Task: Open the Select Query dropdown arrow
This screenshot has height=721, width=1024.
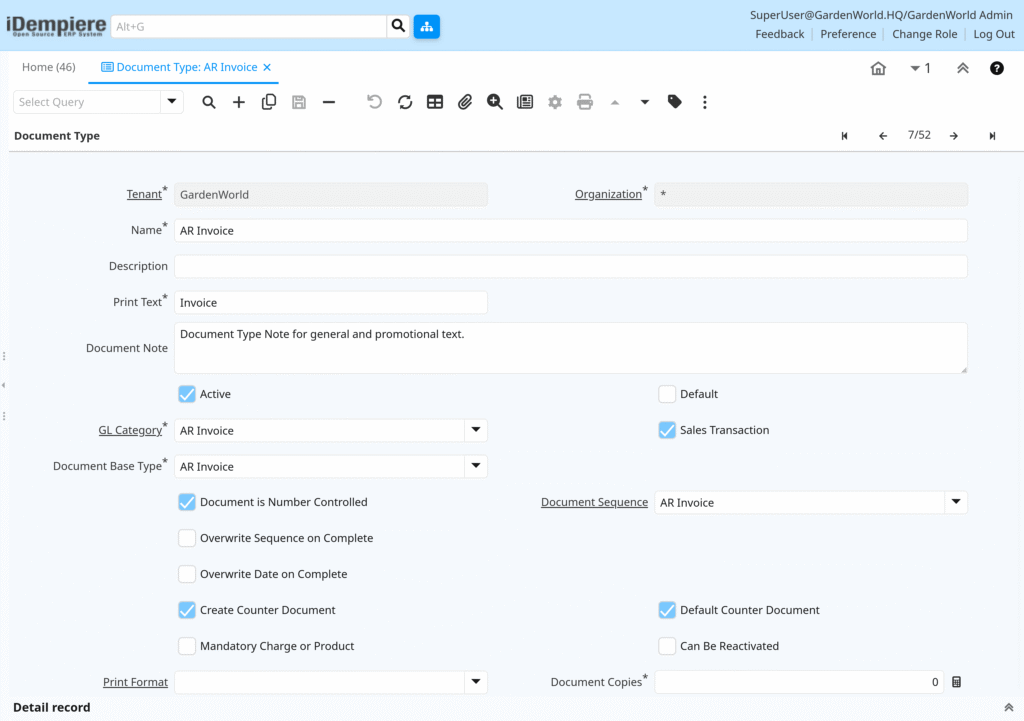Action: (172, 102)
